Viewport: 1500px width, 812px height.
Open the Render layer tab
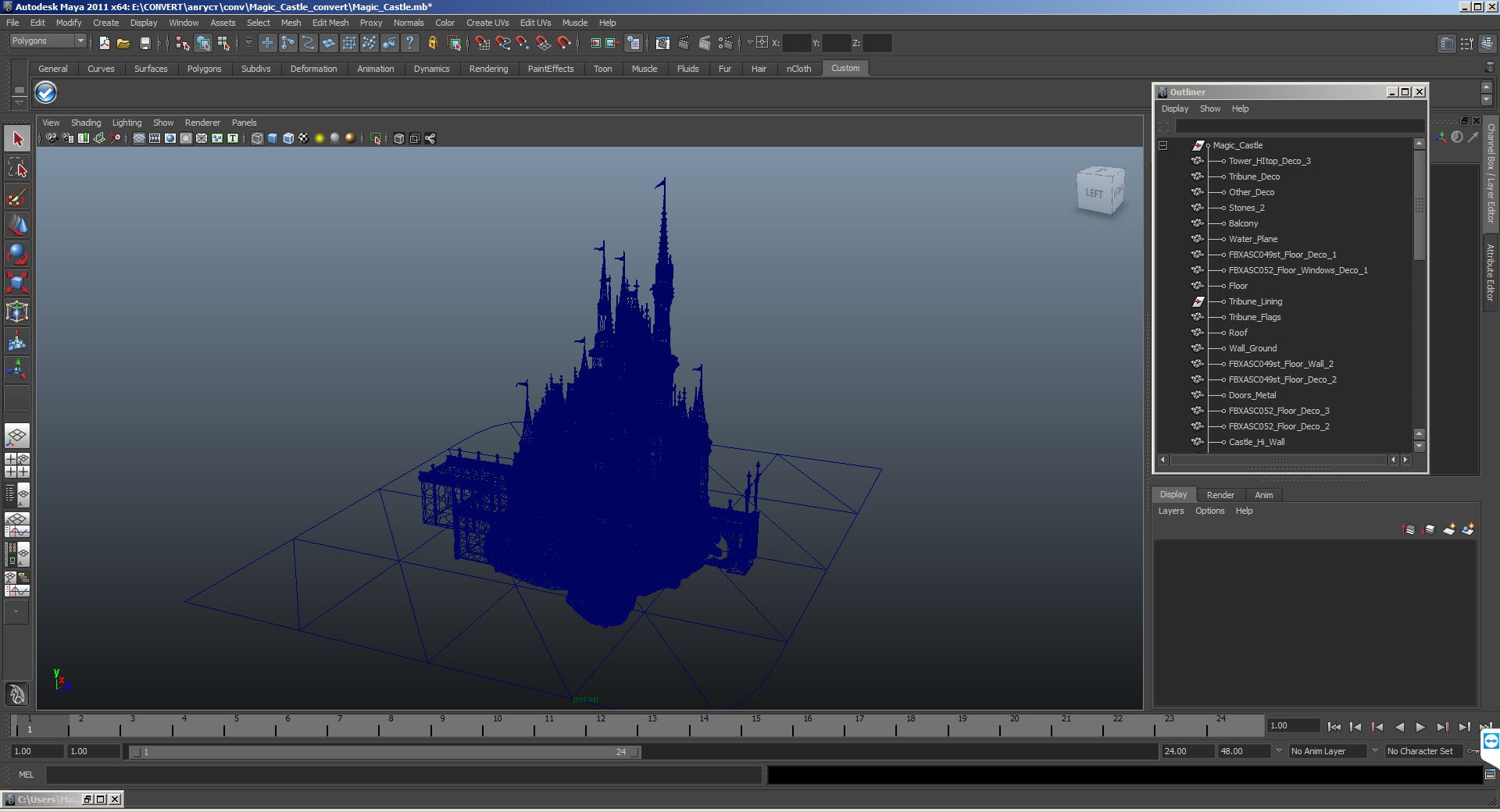click(x=1220, y=495)
